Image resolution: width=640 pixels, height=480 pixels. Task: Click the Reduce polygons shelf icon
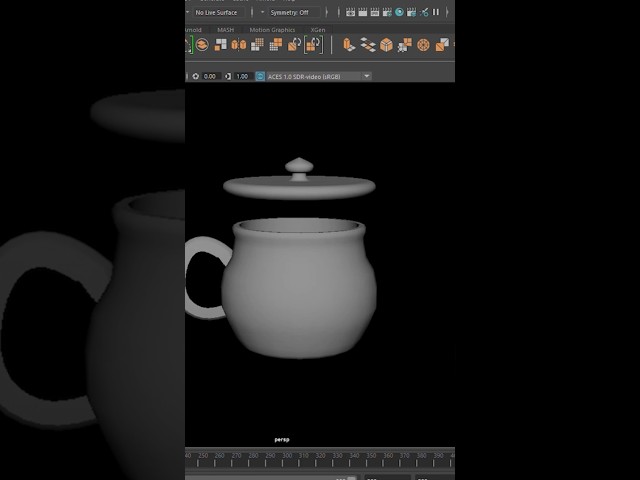point(276,44)
